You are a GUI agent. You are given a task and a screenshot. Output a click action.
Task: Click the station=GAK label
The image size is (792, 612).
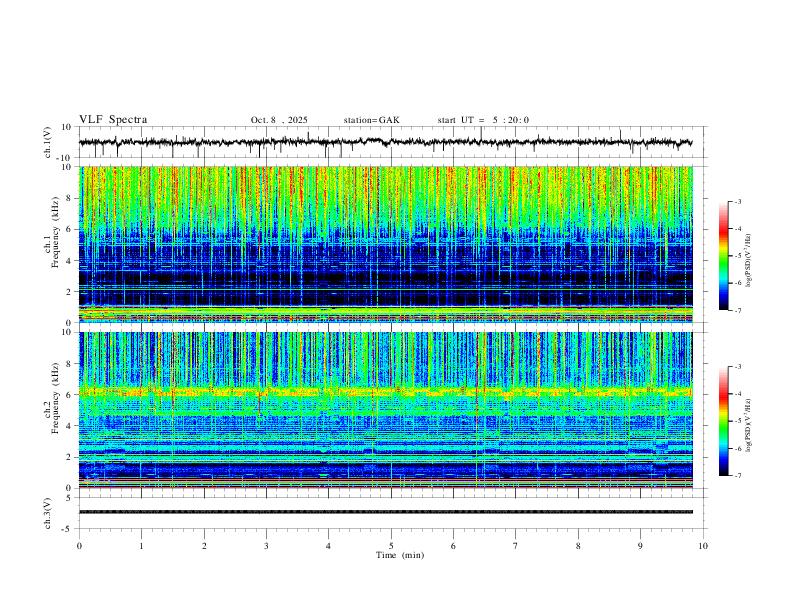pyautogui.click(x=371, y=120)
